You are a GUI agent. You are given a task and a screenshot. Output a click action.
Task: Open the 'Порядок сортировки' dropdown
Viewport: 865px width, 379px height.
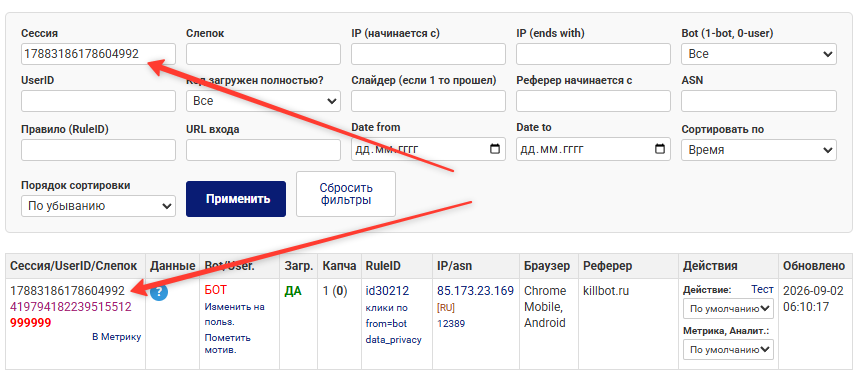tap(98, 206)
